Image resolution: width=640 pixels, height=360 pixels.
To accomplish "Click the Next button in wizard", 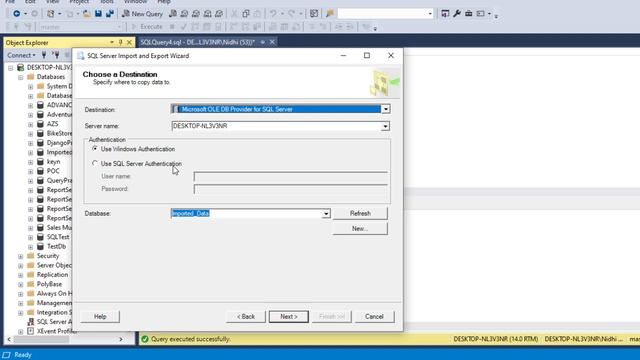I will click(x=289, y=316).
